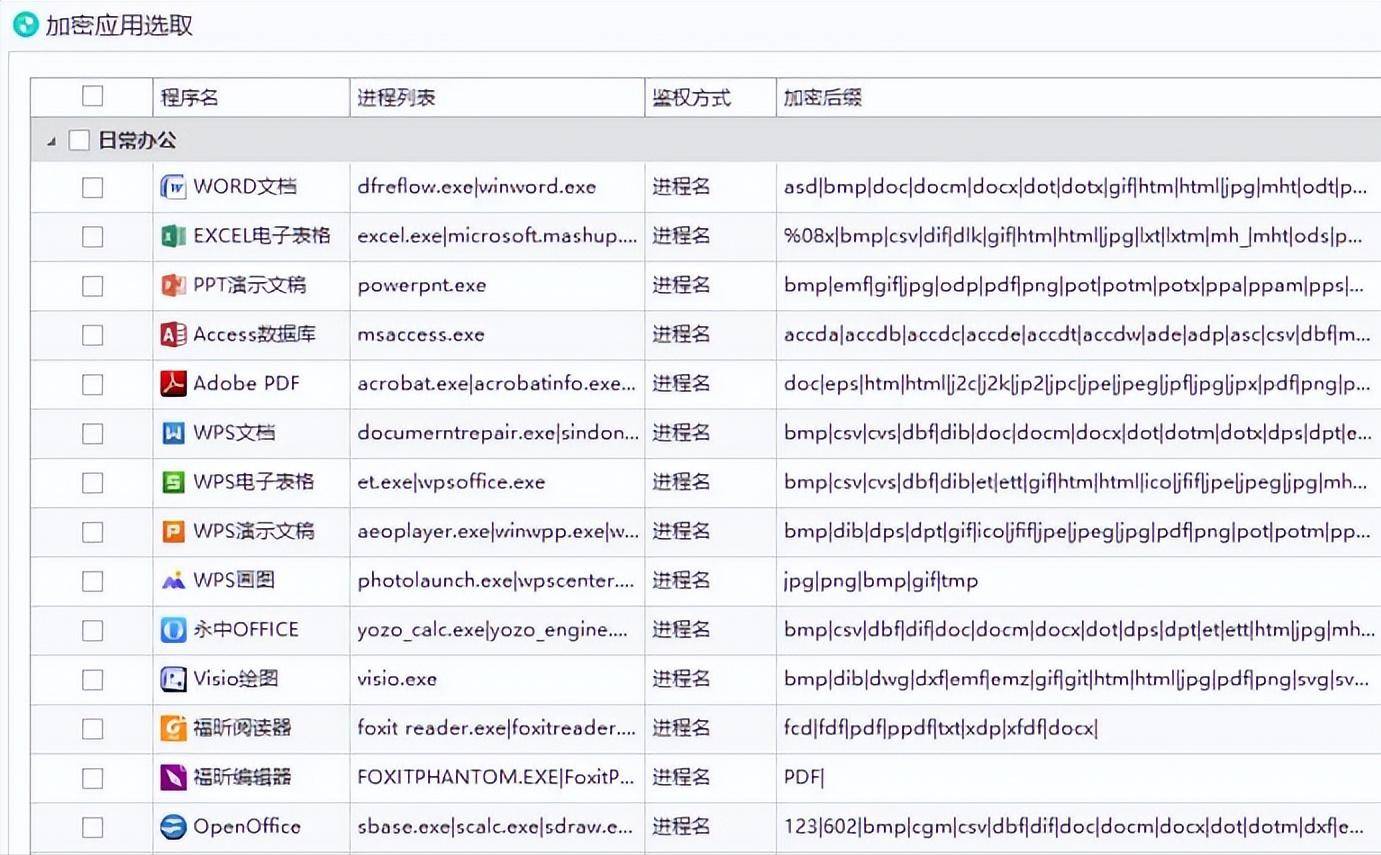Click the OpenOffice program icon

[173, 827]
